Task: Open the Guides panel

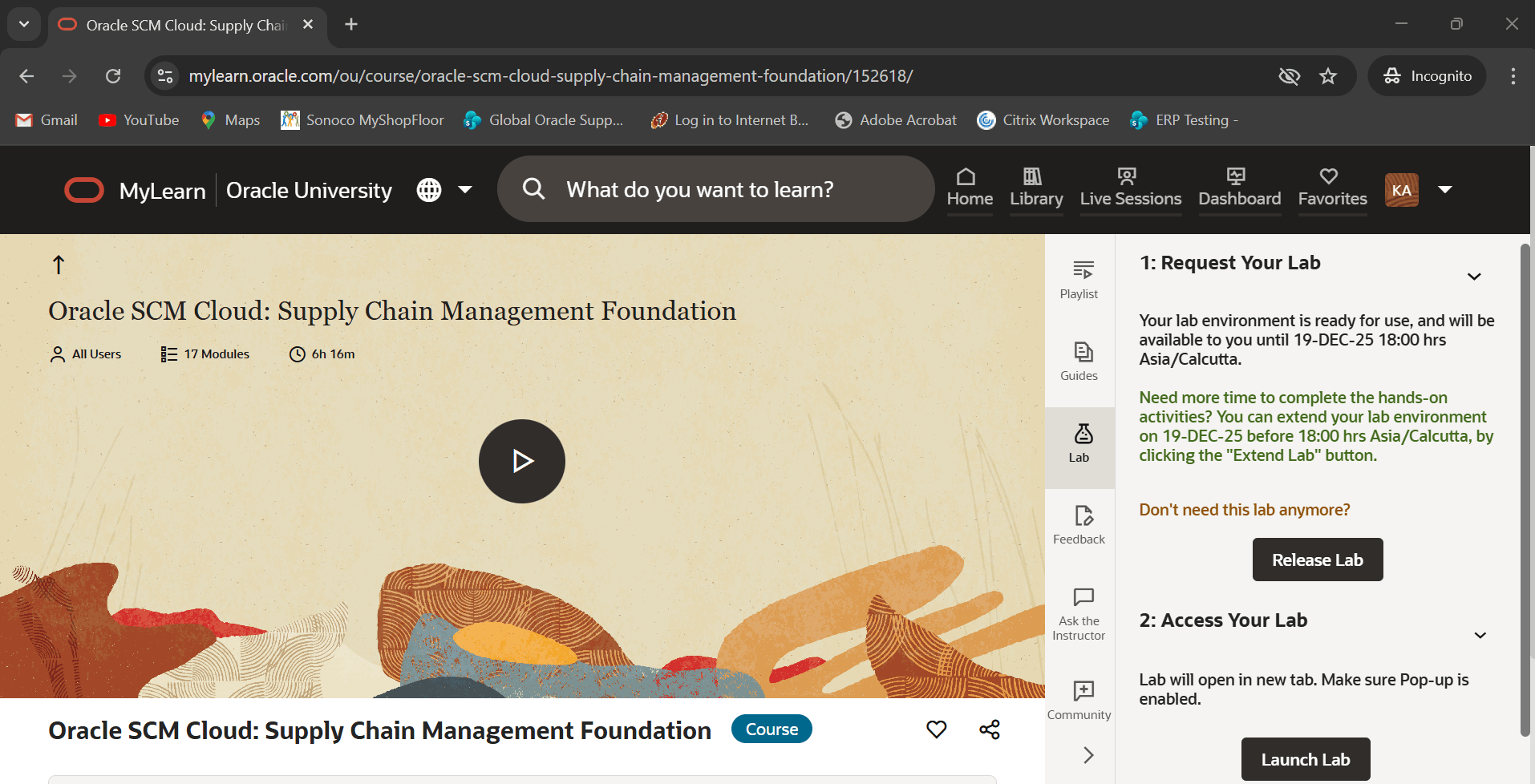Action: [1079, 362]
